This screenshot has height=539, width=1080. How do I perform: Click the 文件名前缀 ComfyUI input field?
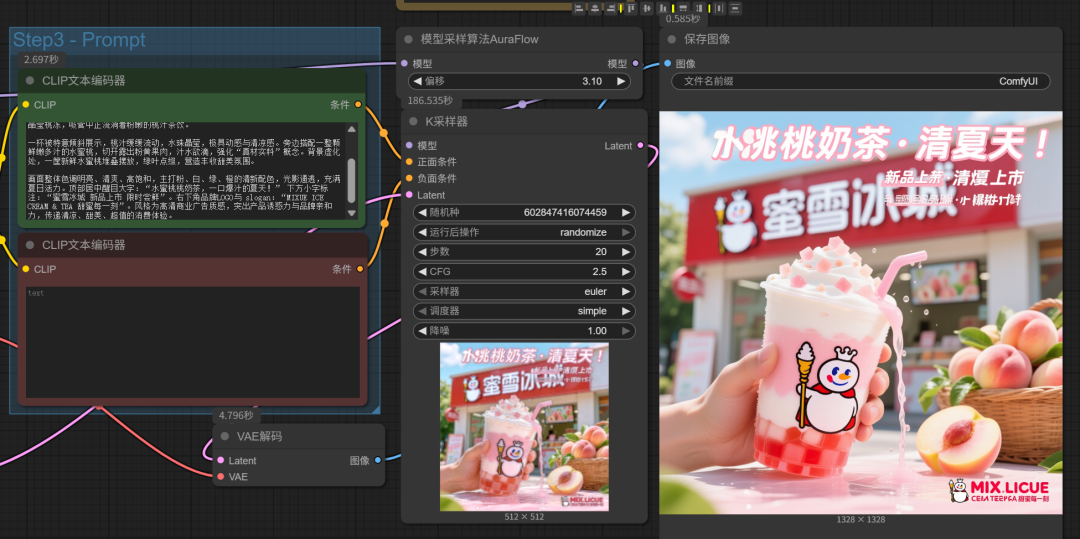(861, 81)
